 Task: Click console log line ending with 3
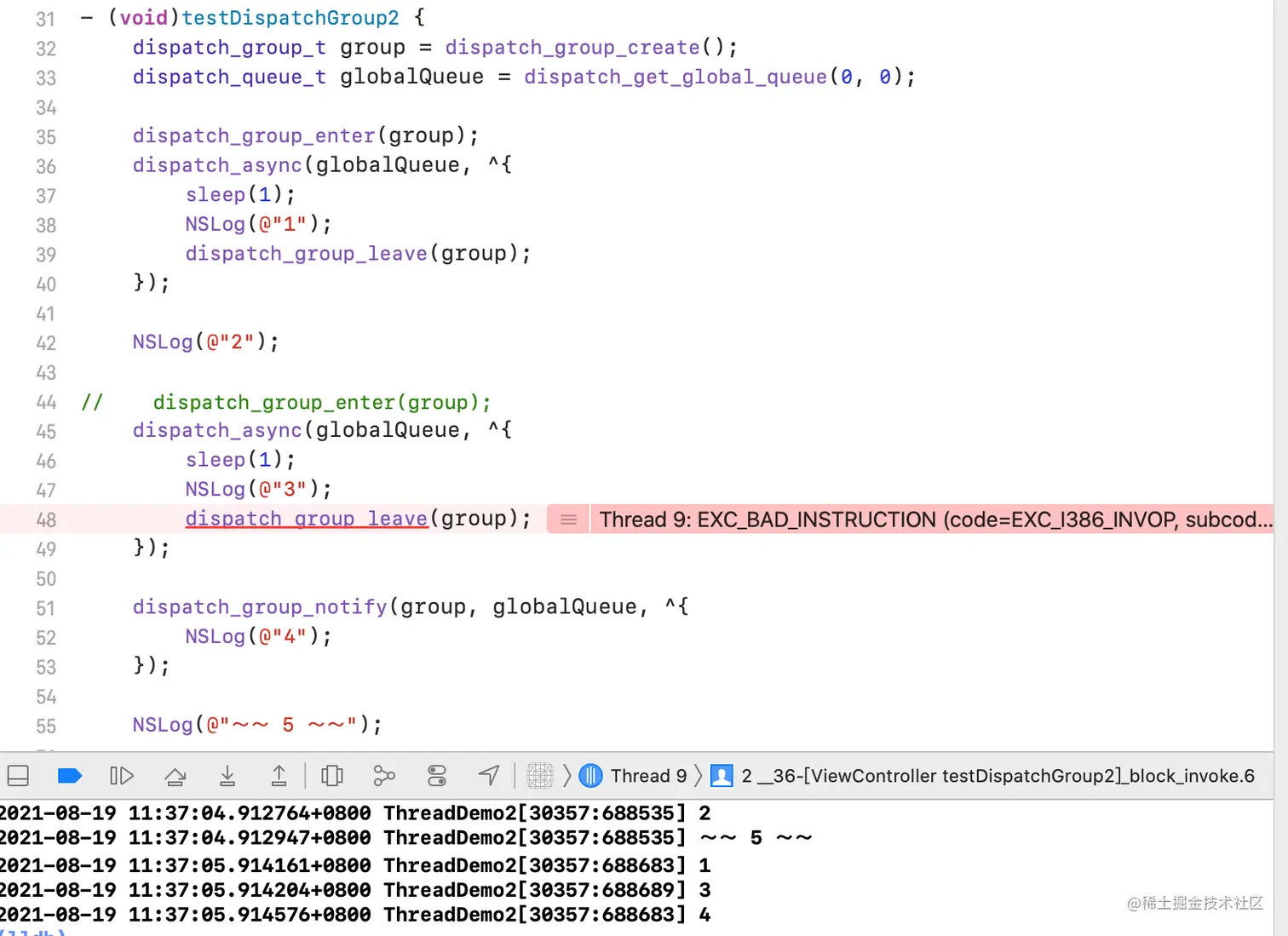[x=355, y=890]
